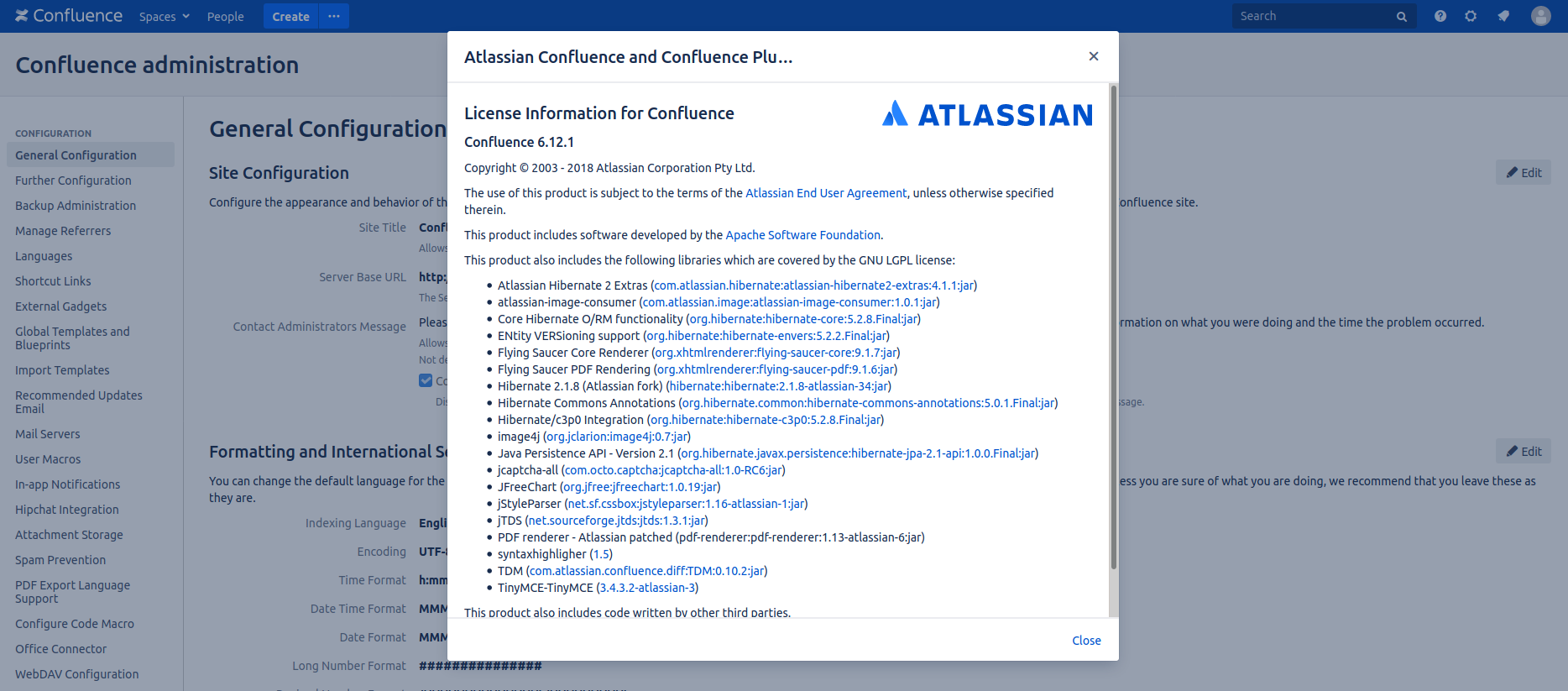Open Attachment Storage in sidebar
The height and width of the screenshot is (691, 1568).
[x=69, y=535]
